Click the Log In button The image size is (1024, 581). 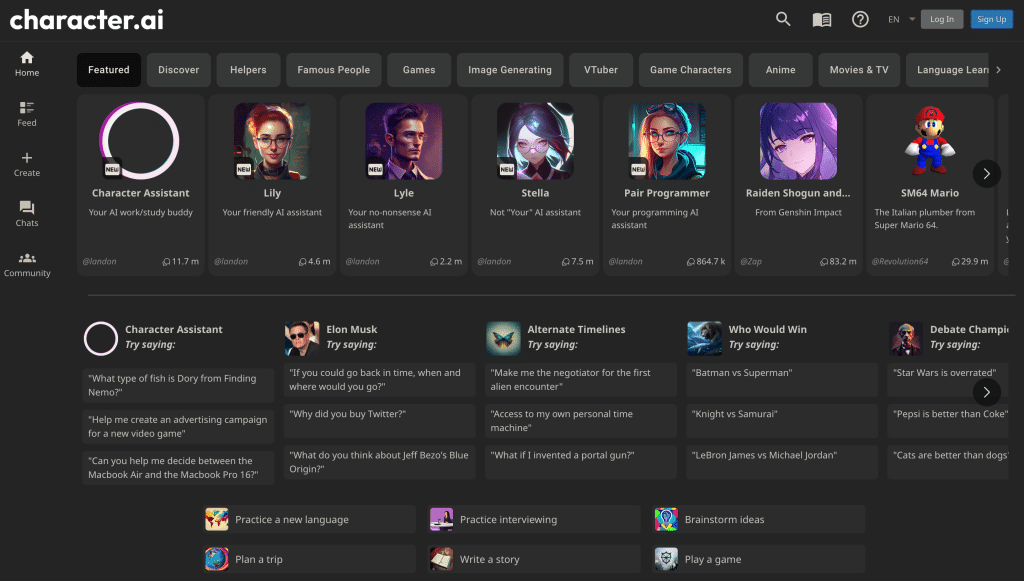pyautogui.click(x=941, y=19)
